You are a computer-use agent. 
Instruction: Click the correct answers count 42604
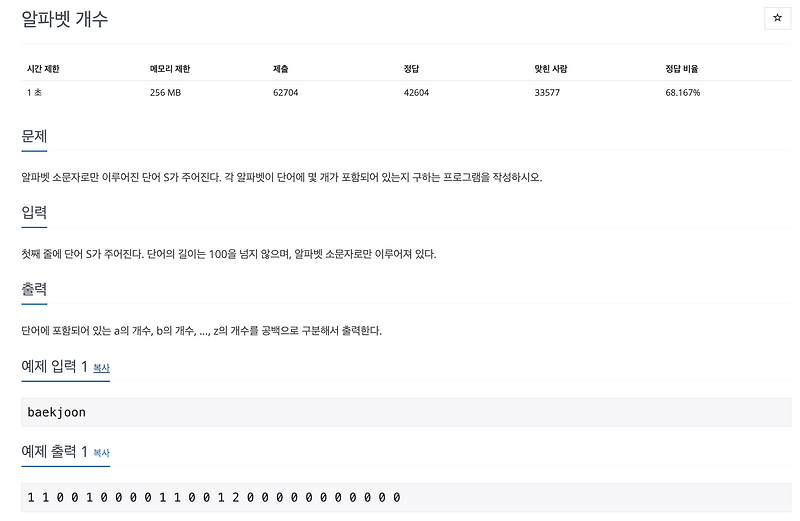point(416,93)
